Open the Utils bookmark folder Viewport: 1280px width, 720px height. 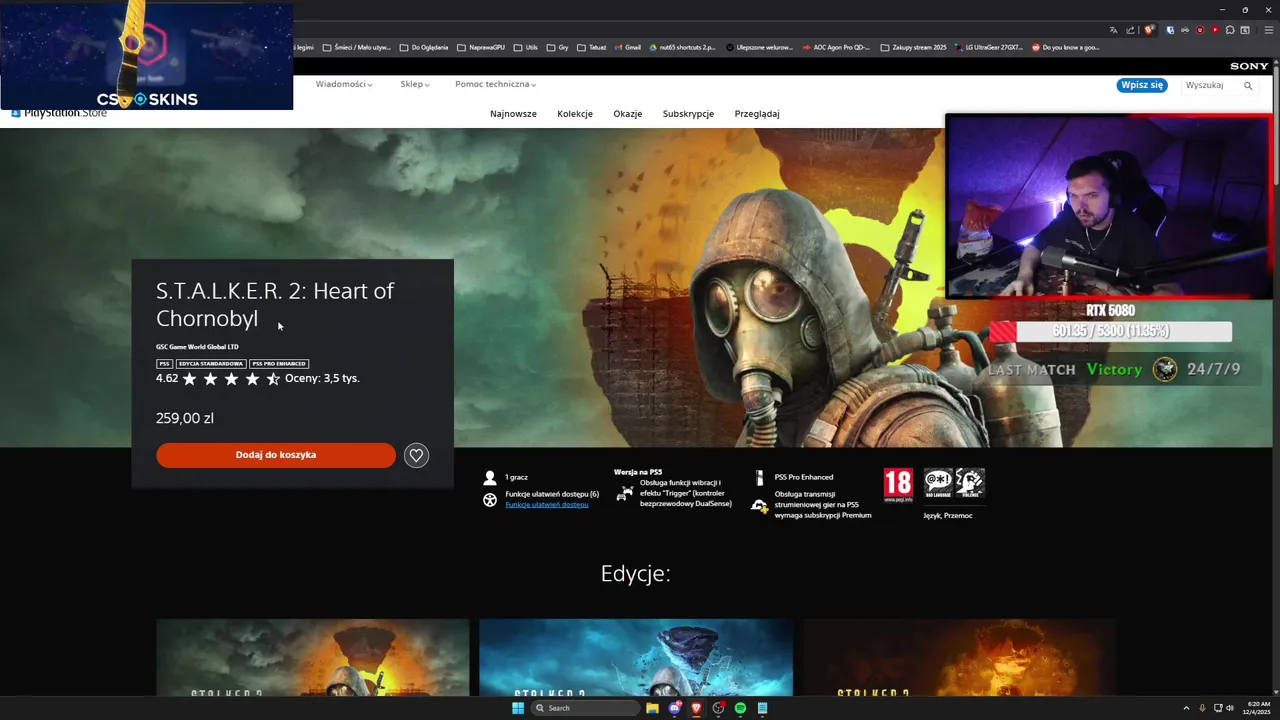(x=525, y=47)
